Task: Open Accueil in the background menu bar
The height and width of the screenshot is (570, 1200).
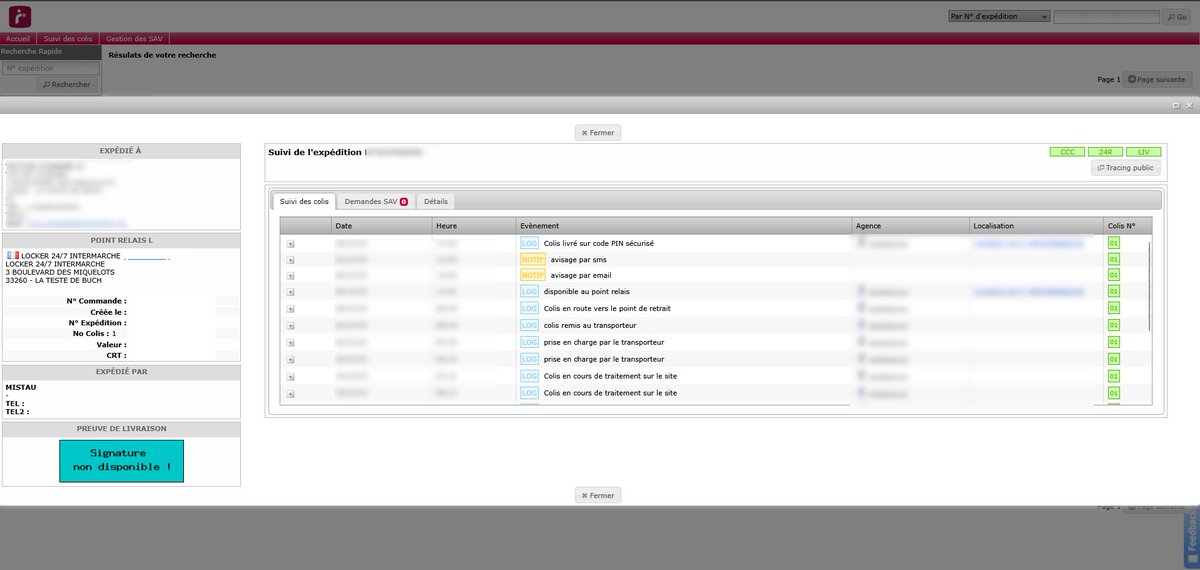Action: [18, 38]
